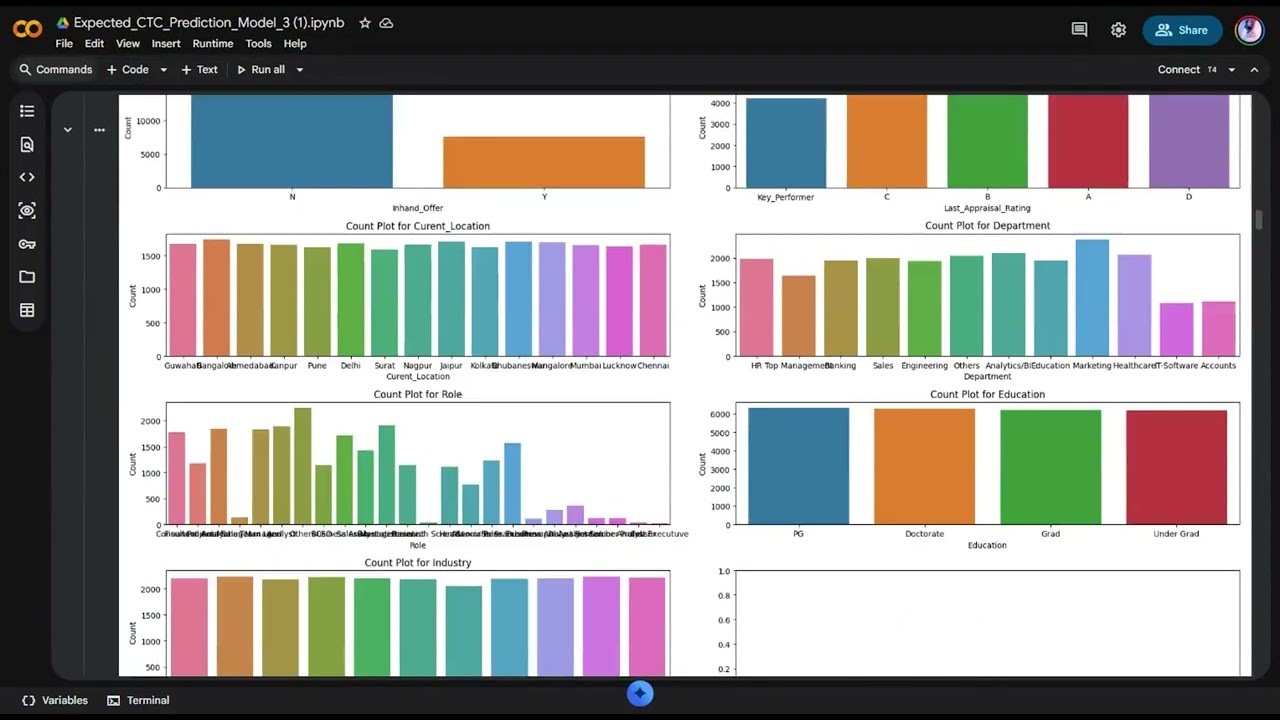The image size is (1280, 720).
Task: Click the cloud saved status icon
Action: 387,22
